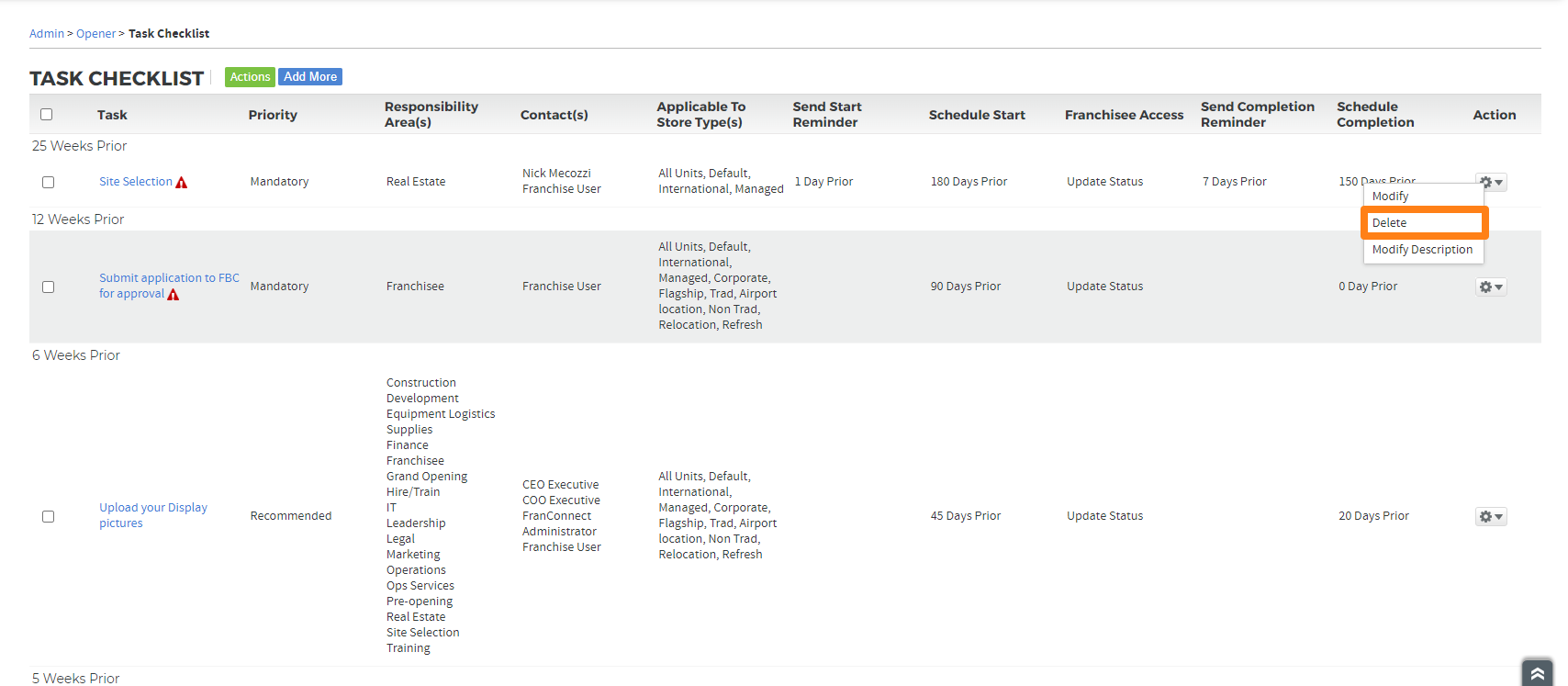Open gear action menu for Upload Display pictures row
This screenshot has height=686, width=1568.
[x=1491, y=517]
